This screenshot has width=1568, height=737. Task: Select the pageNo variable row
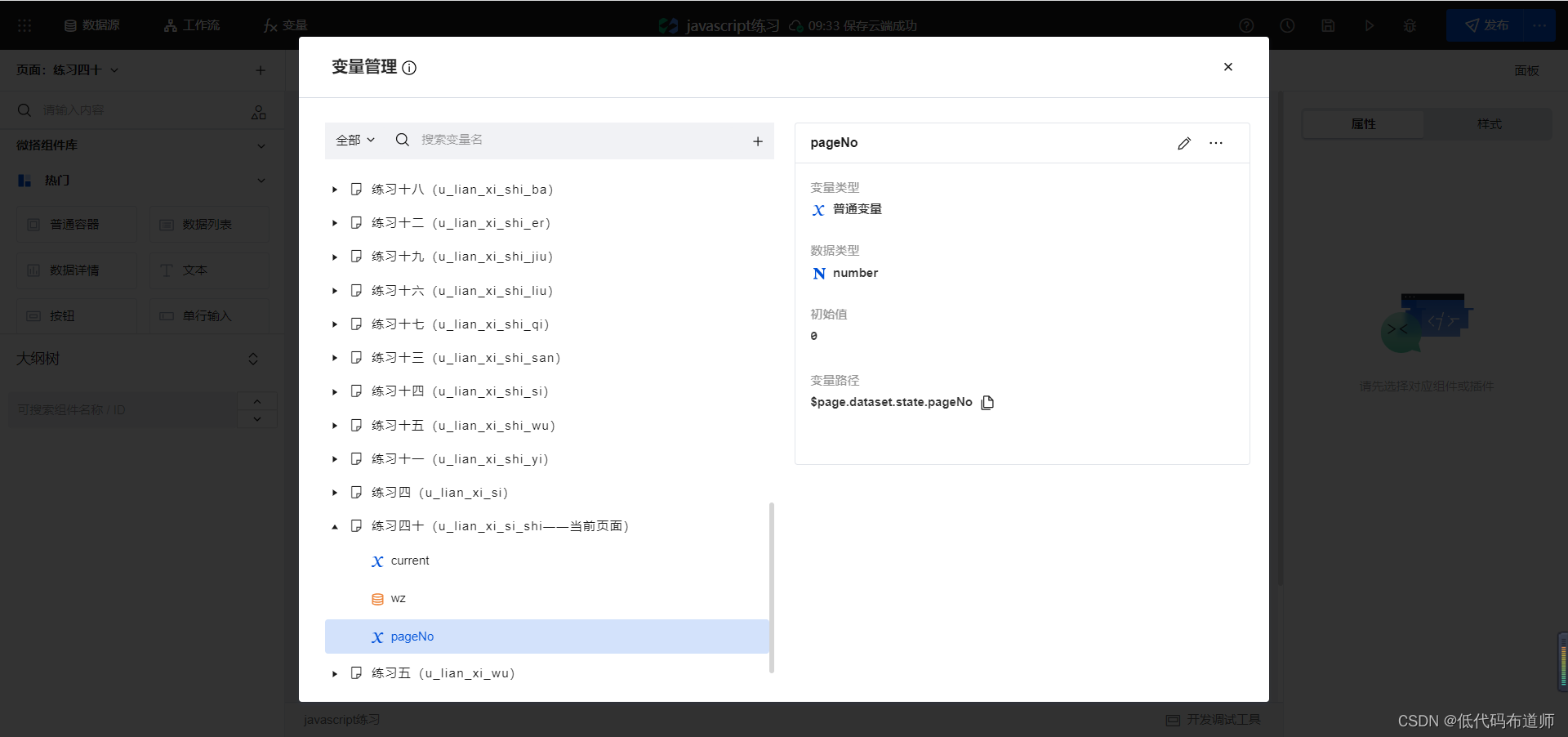[546, 636]
